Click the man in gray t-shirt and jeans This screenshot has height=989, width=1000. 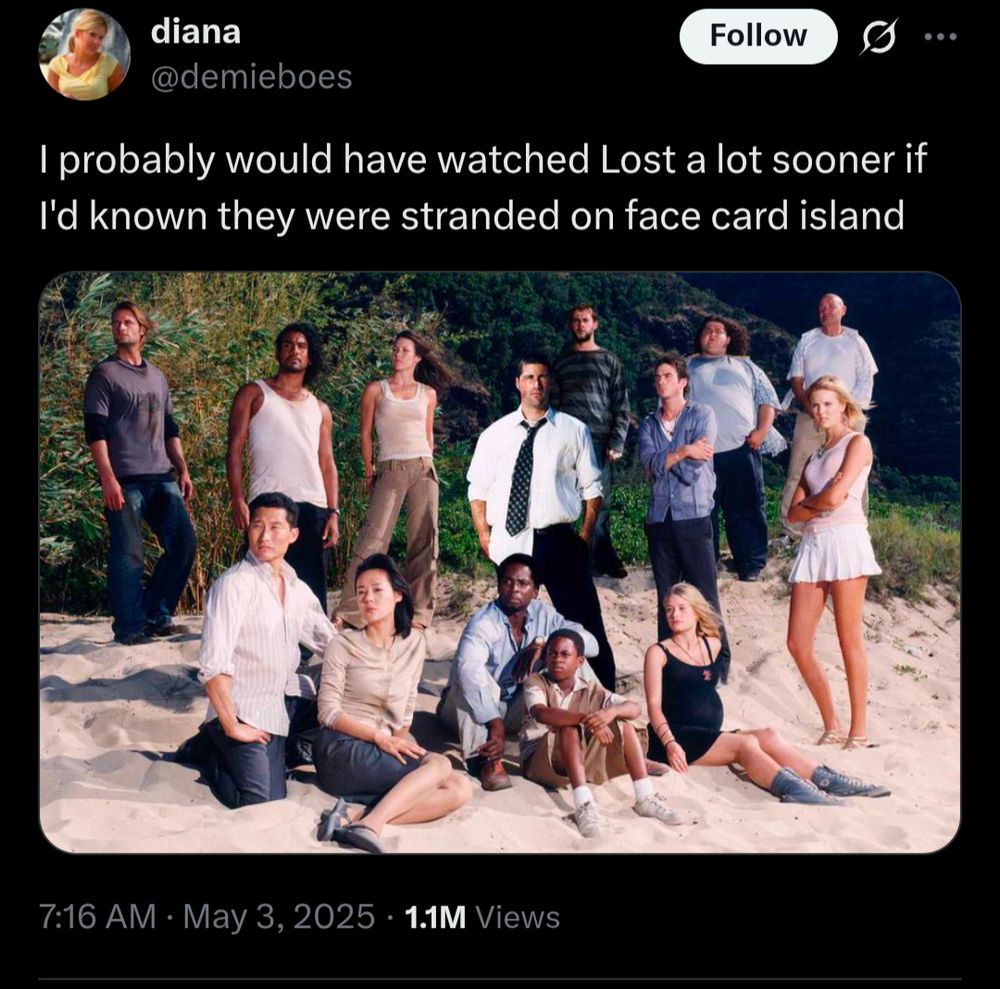click(136, 472)
